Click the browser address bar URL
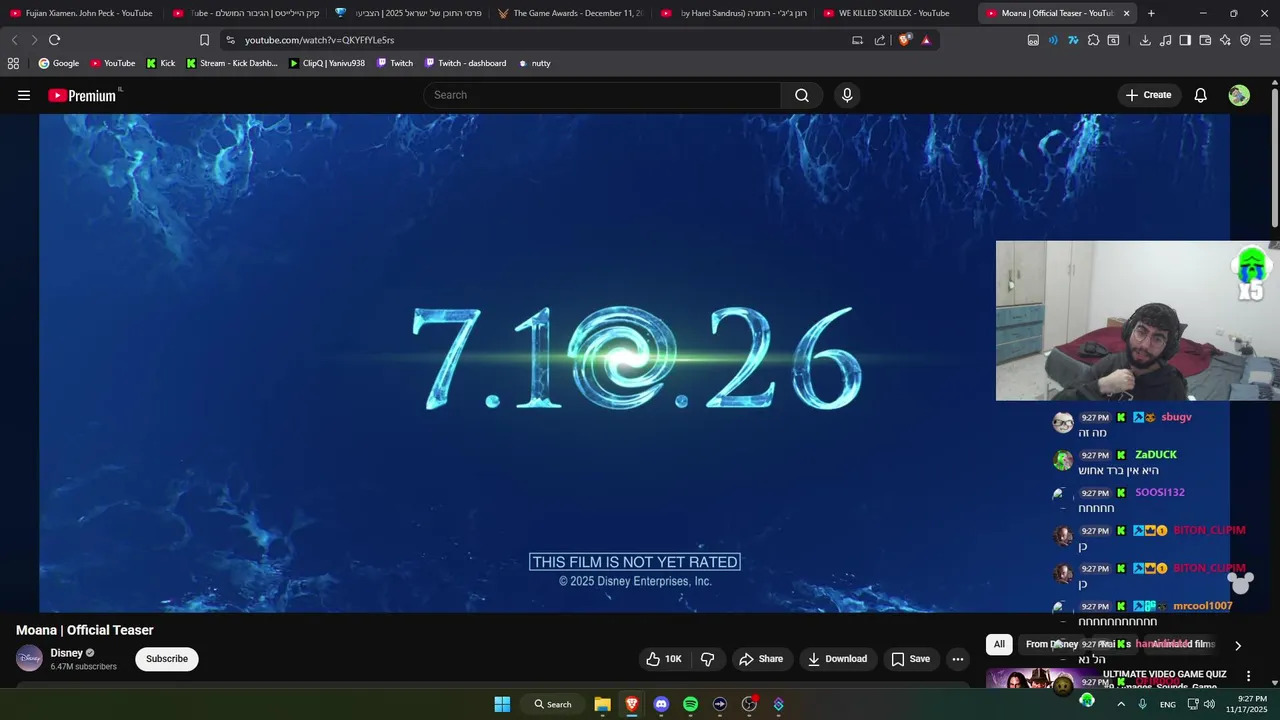 (x=319, y=40)
